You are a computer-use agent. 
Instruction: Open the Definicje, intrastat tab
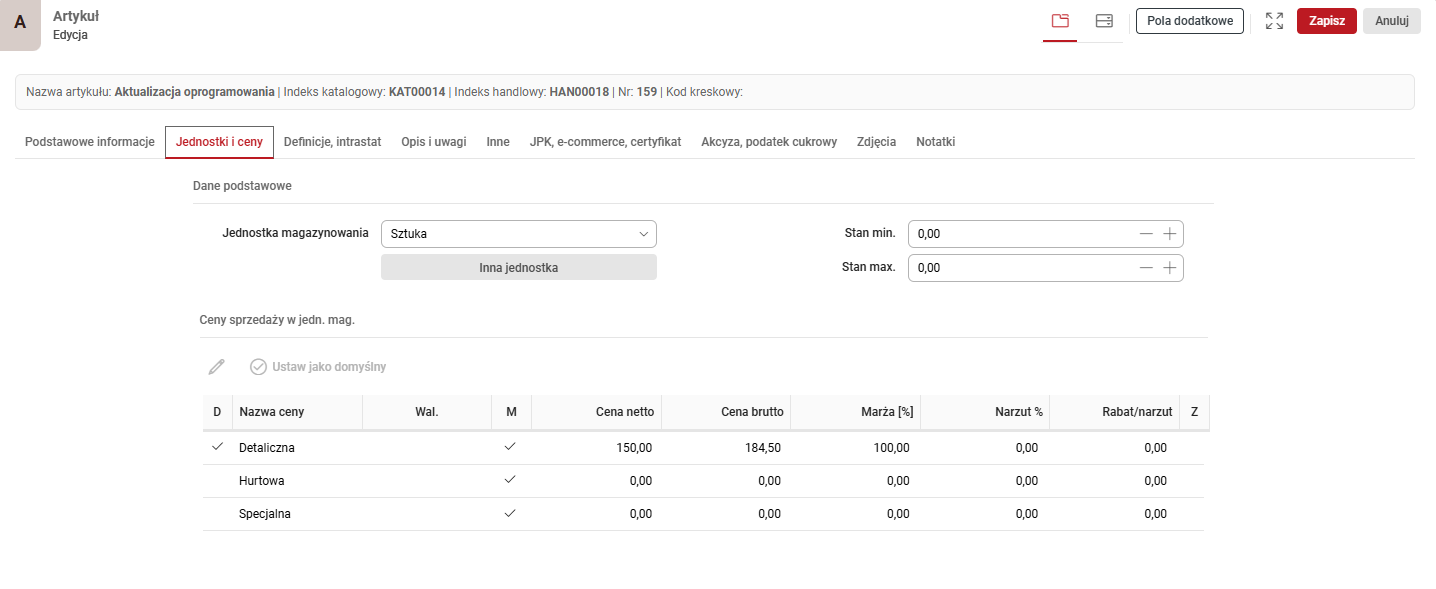[332, 142]
